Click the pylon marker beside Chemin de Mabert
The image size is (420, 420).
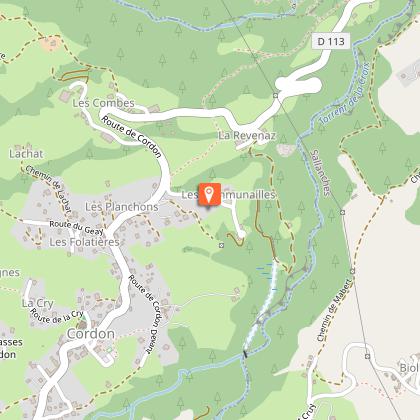point(352,271)
